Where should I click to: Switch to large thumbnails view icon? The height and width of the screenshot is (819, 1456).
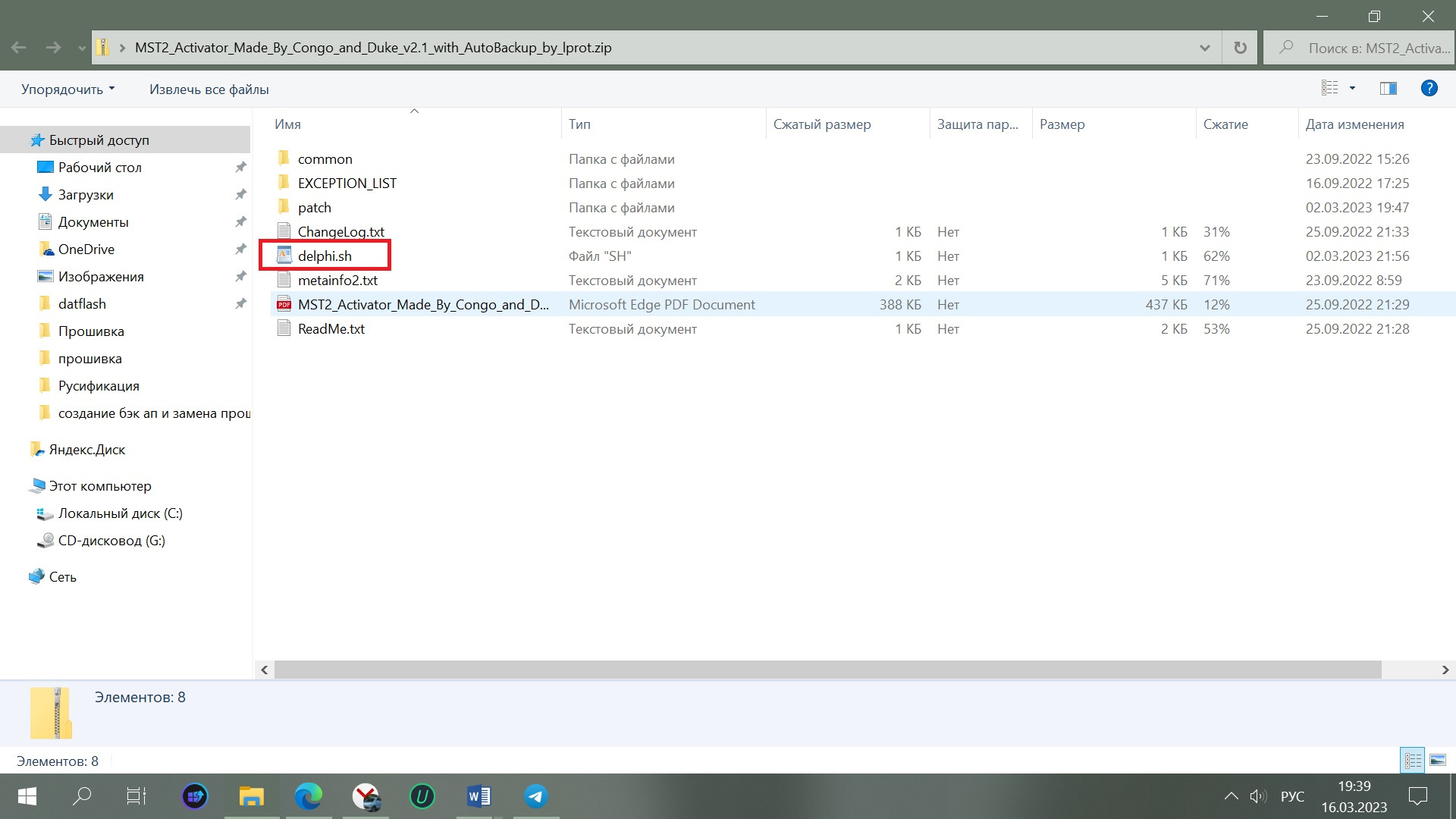point(1437,760)
